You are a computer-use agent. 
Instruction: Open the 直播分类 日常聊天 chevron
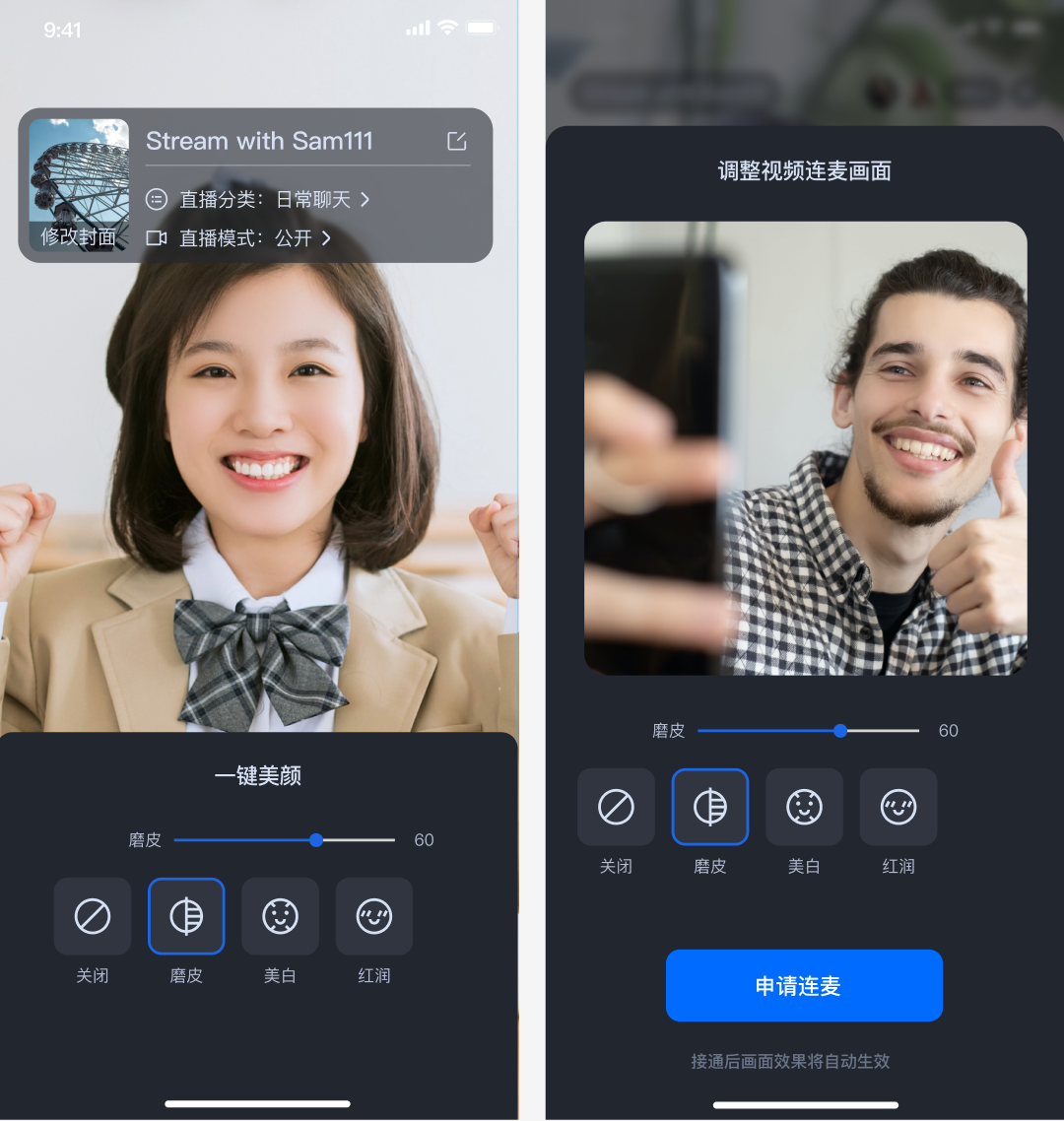365,199
